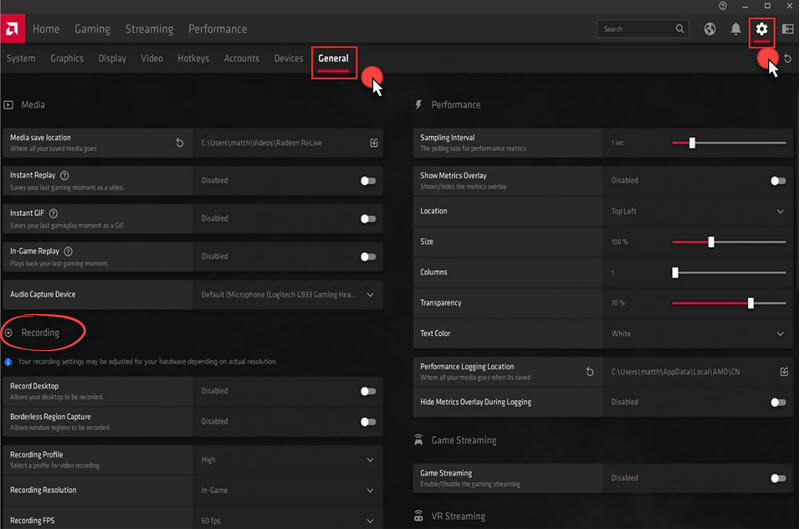Open the Display settings tab

coord(112,58)
